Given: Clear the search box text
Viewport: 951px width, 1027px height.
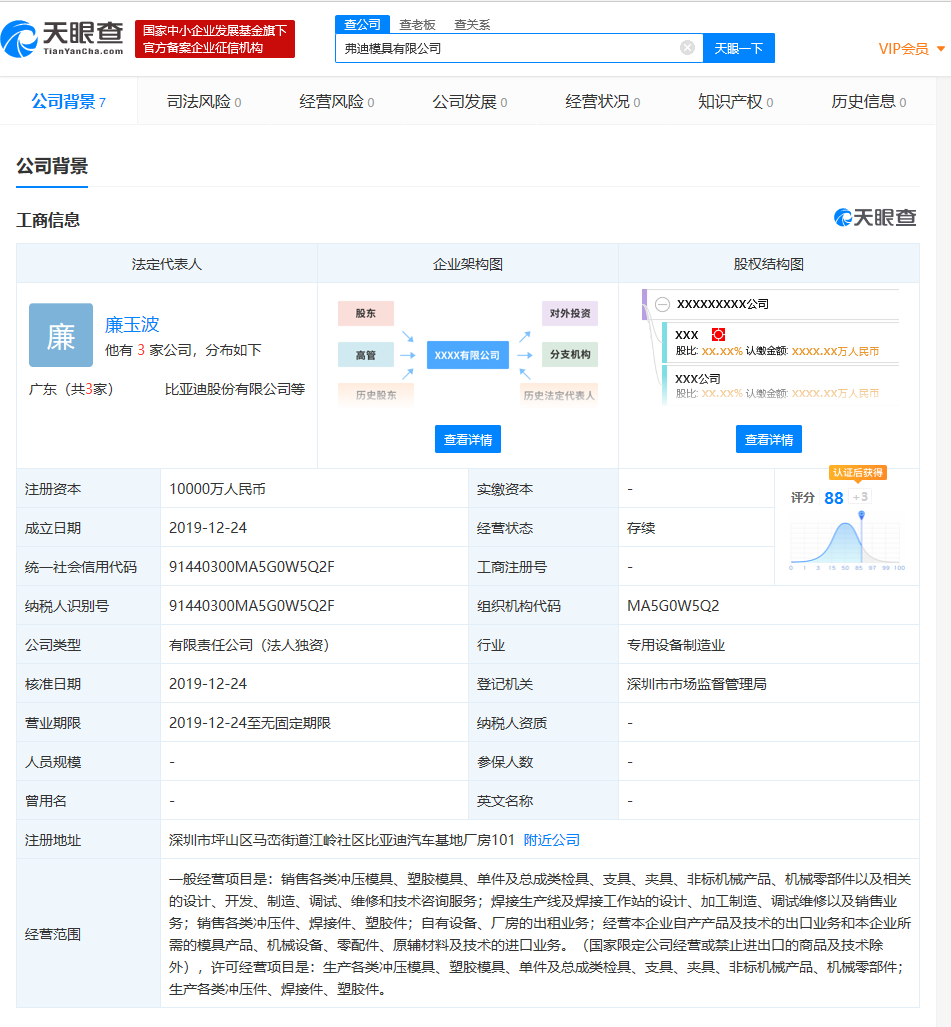Looking at the screenshot, I should click(687, 48).
